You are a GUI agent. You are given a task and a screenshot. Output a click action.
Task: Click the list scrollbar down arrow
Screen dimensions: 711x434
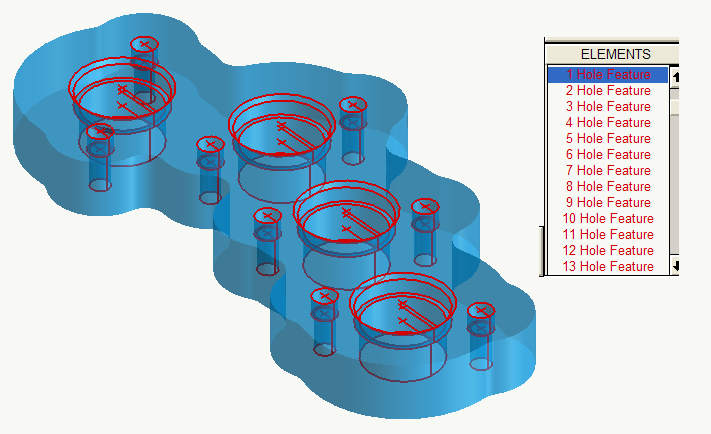[675, 266]
